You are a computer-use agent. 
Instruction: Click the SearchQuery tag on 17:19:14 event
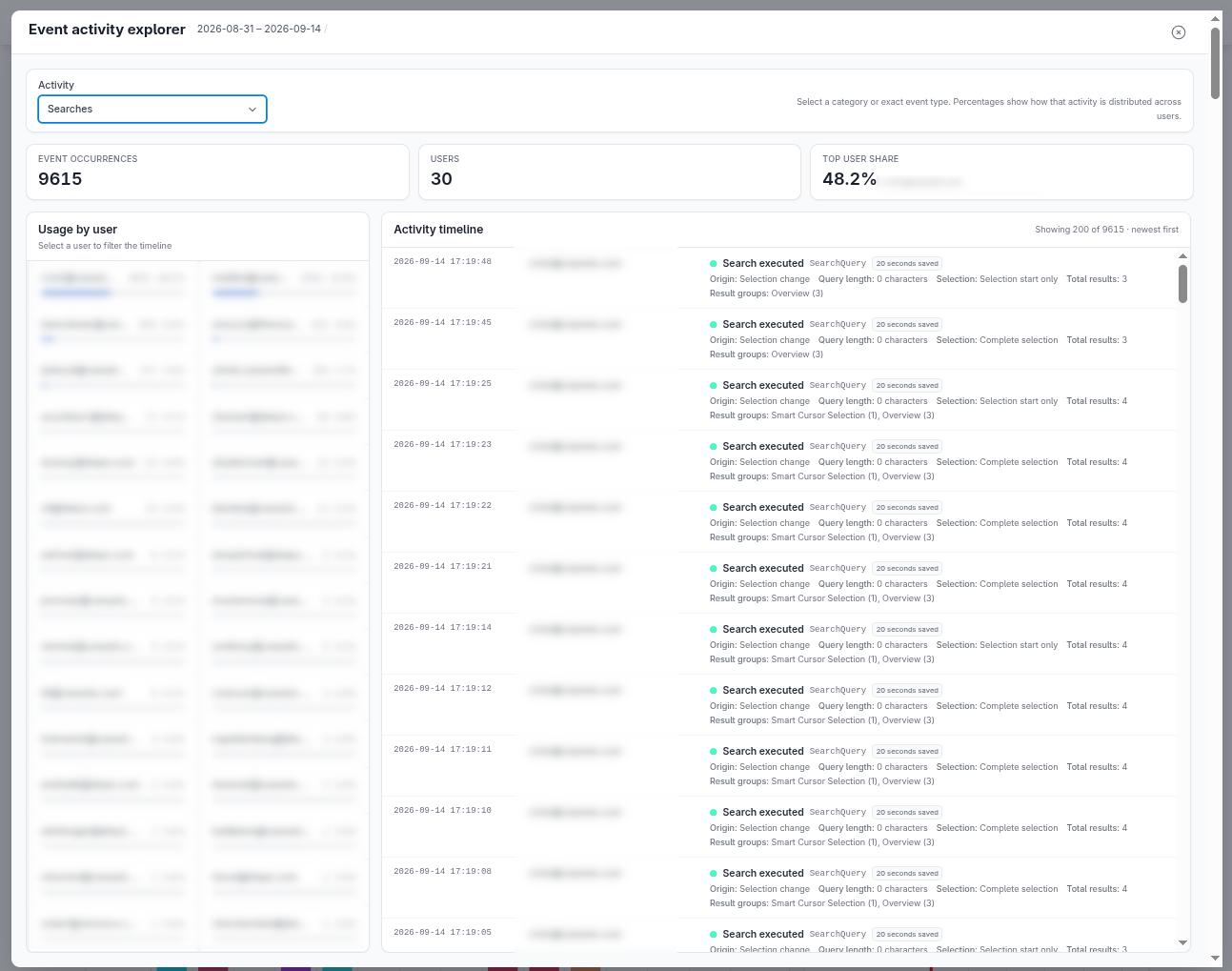(x=838, y=630)
